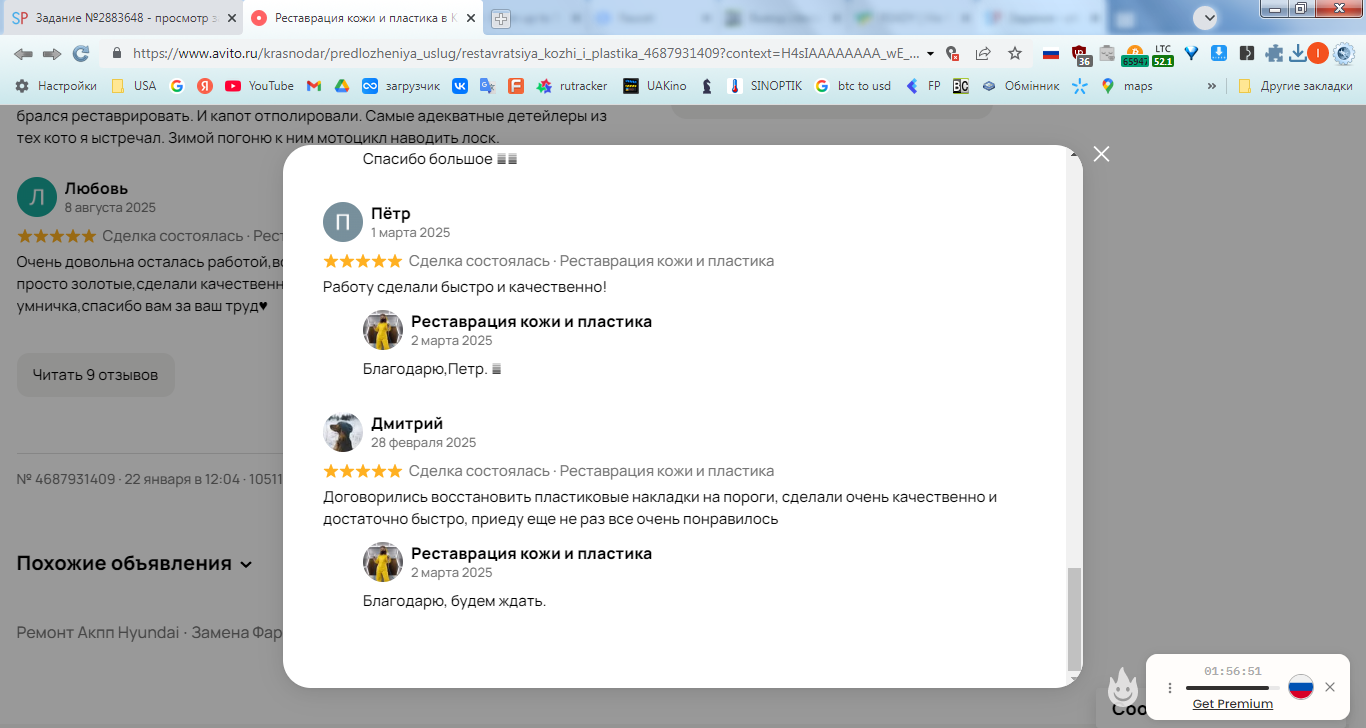Click the Bitcoin price extension icon

1134,55
